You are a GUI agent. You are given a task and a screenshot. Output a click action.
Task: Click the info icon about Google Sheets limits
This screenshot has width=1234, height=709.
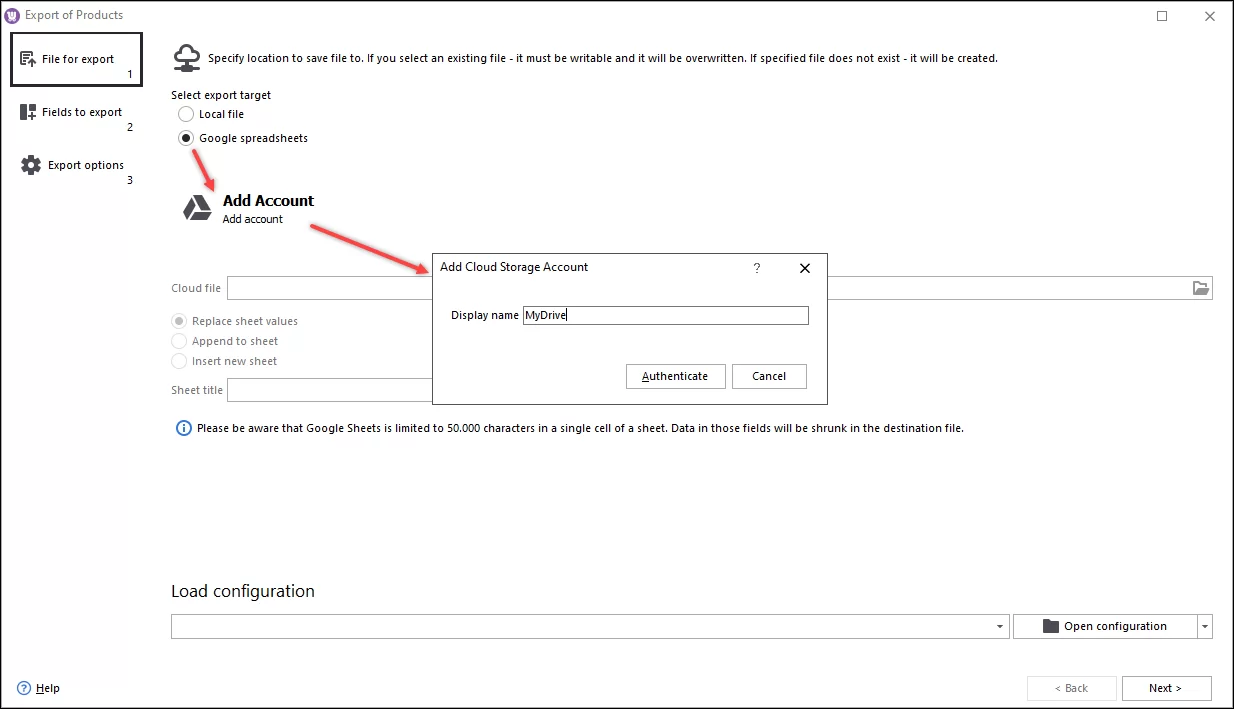tap(182, 428)
